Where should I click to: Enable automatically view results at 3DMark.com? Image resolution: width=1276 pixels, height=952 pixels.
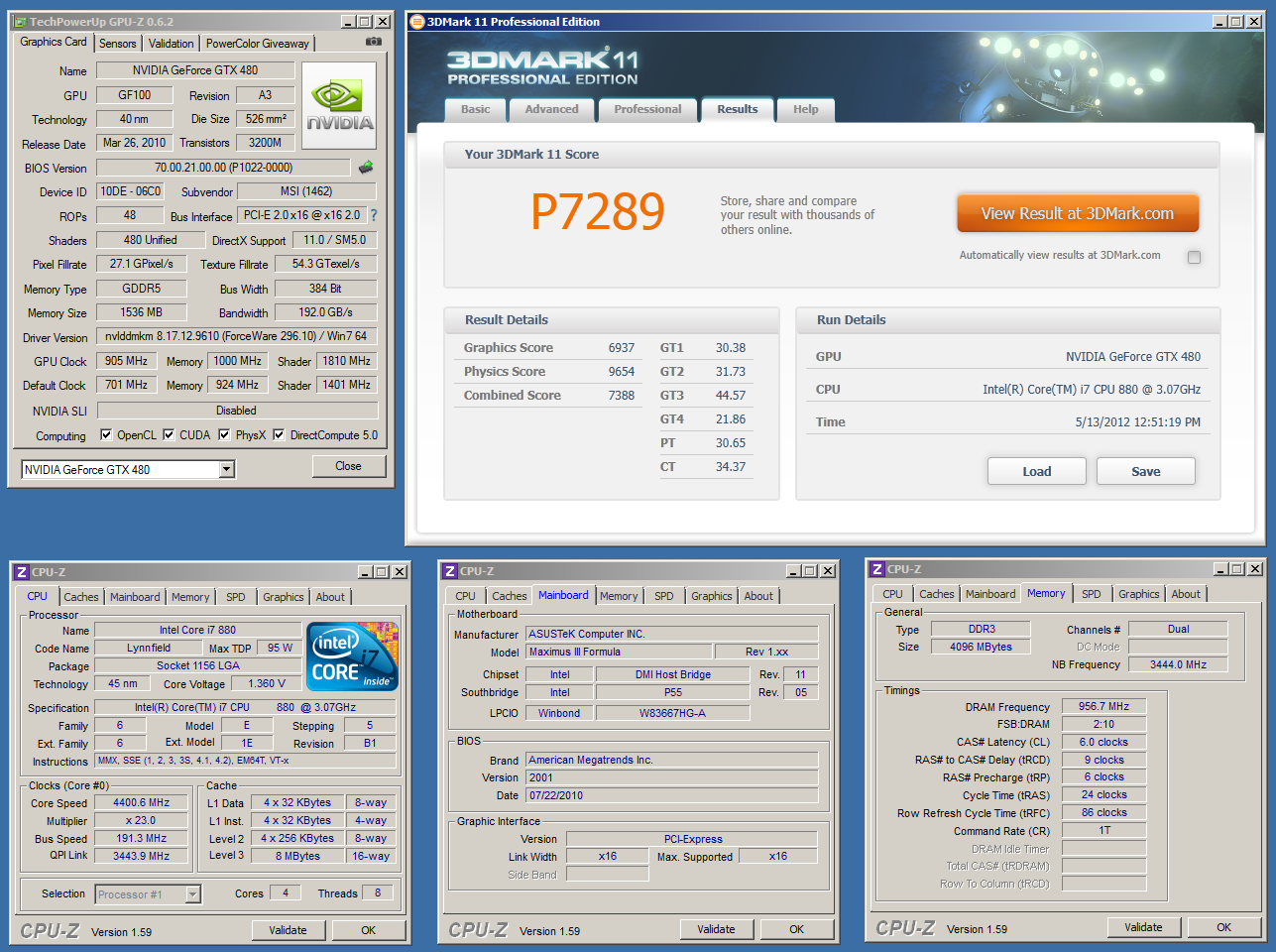1195,257
